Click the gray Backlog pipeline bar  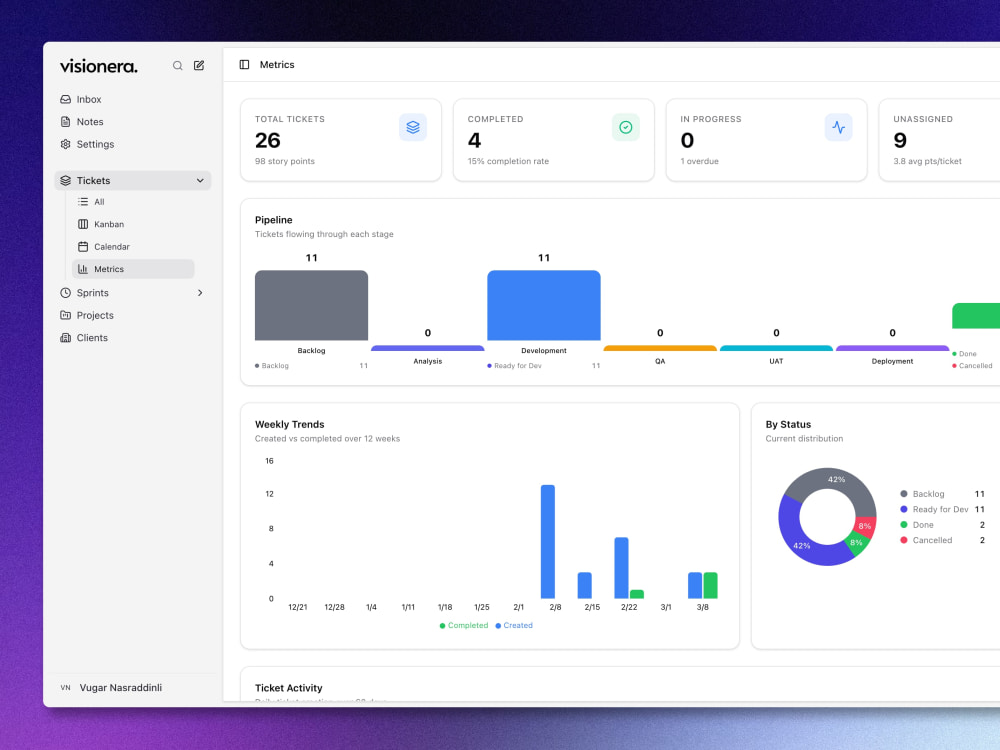click(311, 305)
